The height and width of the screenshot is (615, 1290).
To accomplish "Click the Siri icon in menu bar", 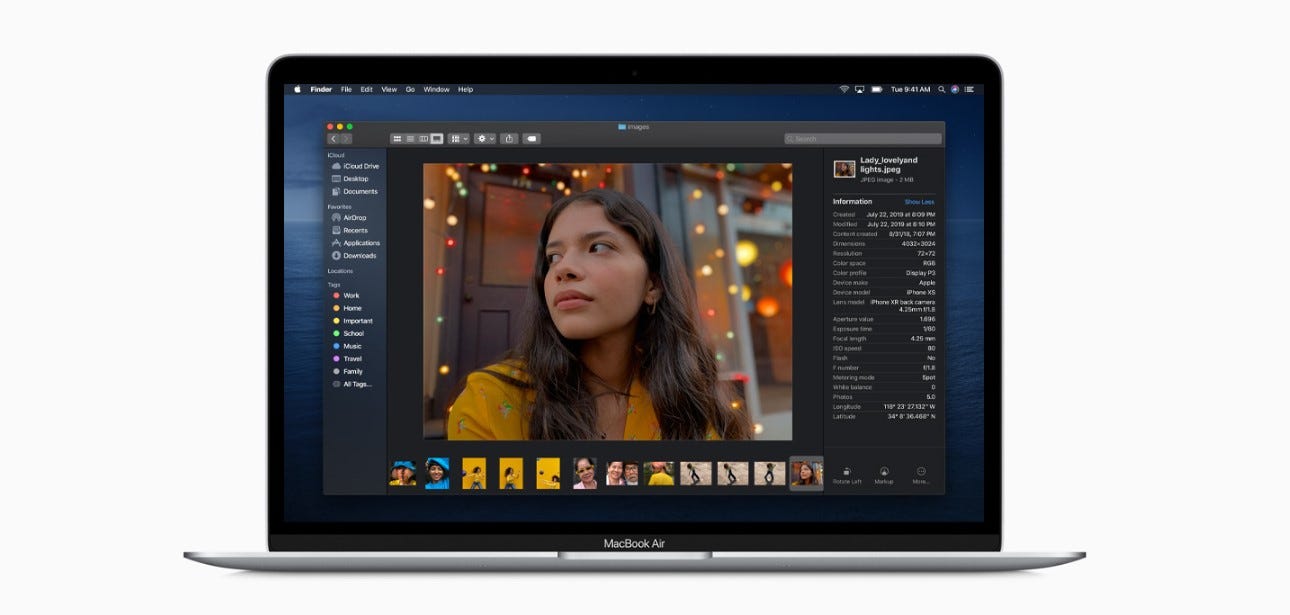I will [x=955, y=89].
